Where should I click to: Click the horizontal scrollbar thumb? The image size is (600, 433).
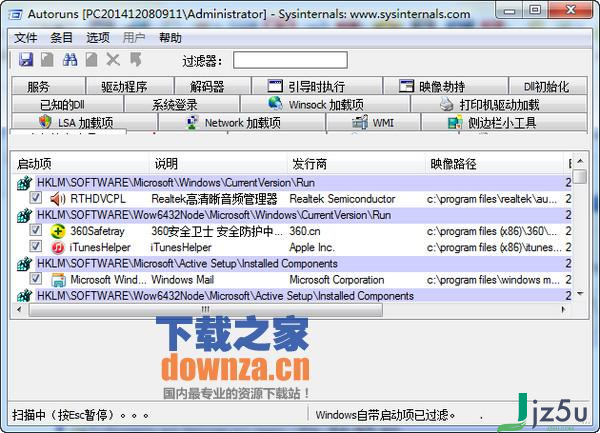206,310
